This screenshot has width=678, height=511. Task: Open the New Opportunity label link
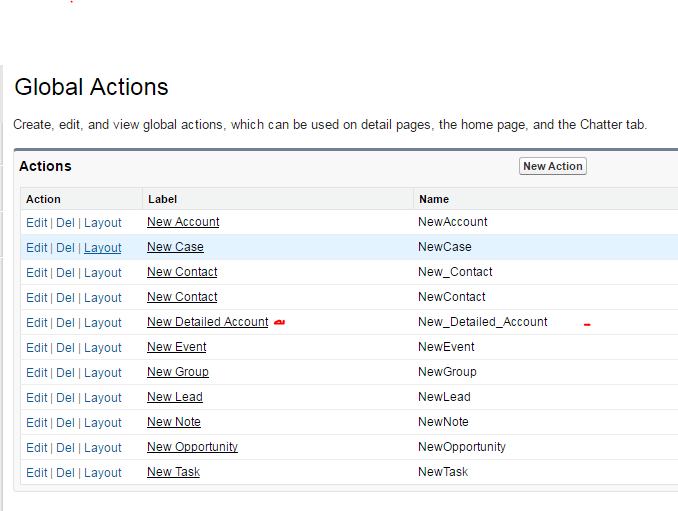192,447
